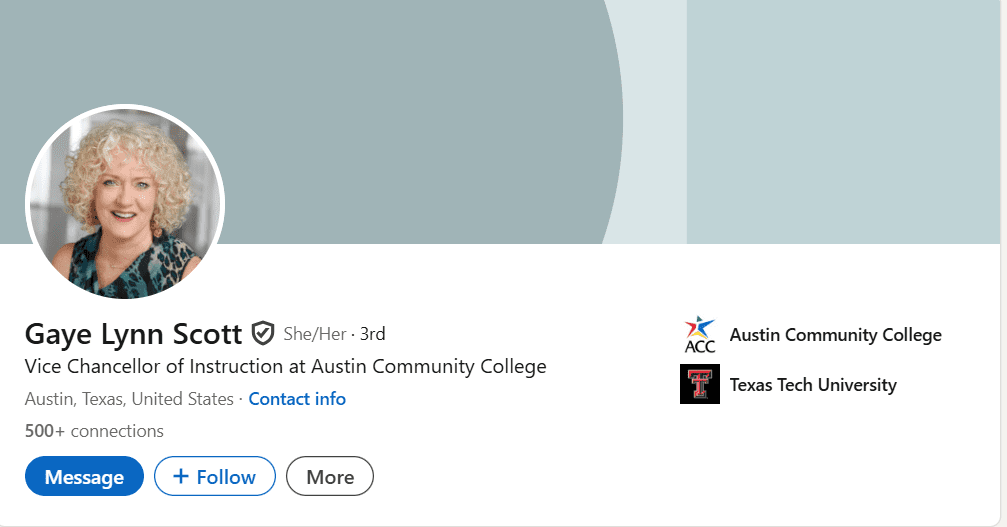The image size is (1007, 527).
Task: Click the Texas Tech double-T logo
Action: tap(699, 385)
